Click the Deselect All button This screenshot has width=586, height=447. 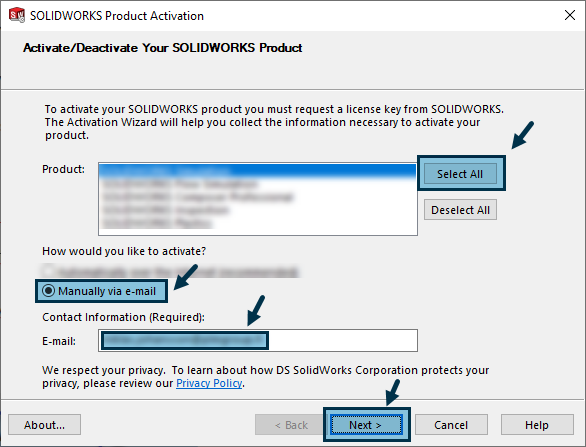click(x=460, y=210)
